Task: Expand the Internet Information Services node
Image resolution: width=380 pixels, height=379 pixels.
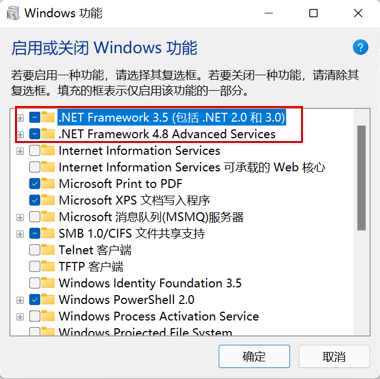Action: [20, 151]
